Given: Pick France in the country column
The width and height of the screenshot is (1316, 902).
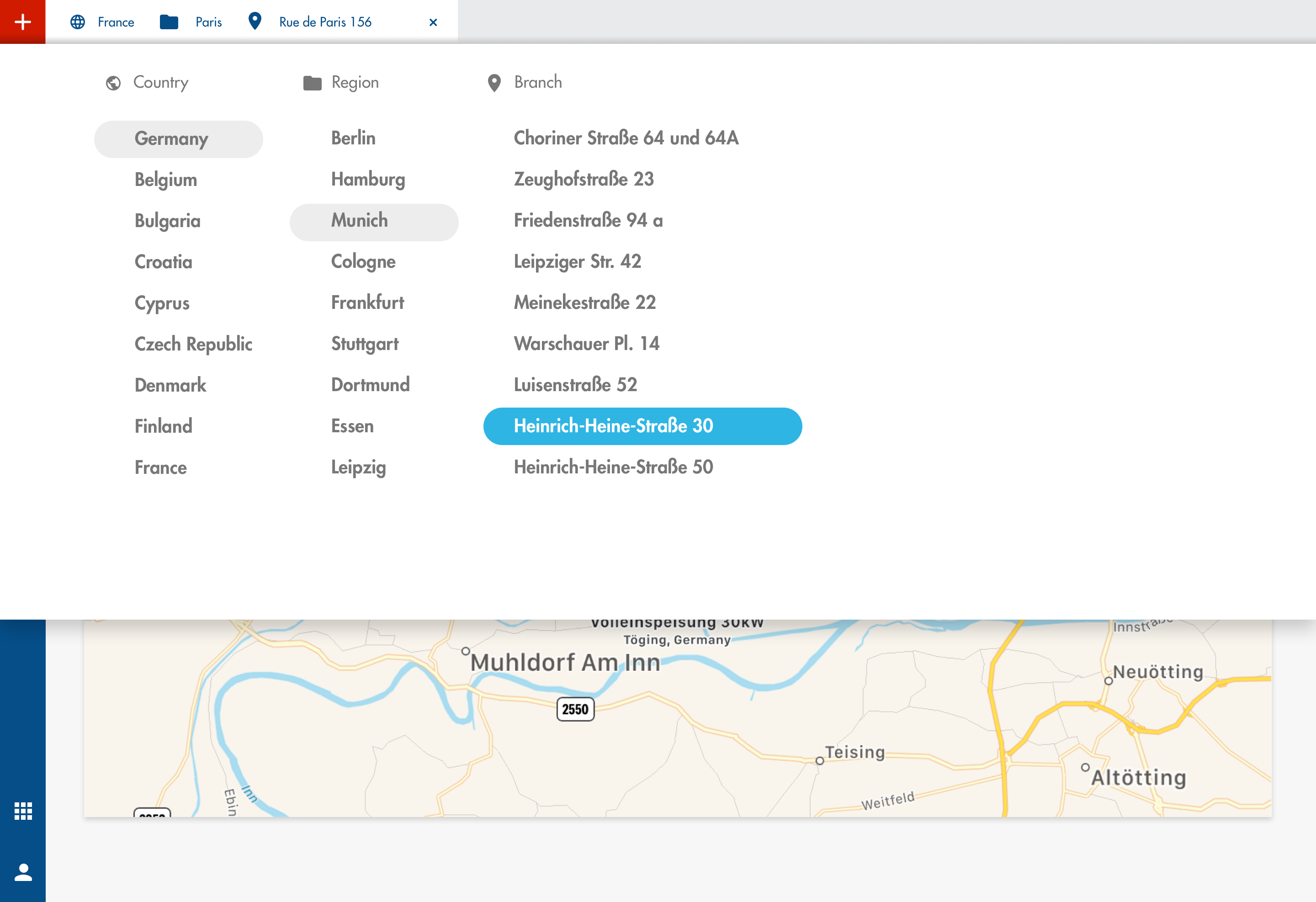Looking at the screenshot, I should [x=161, y=468].
